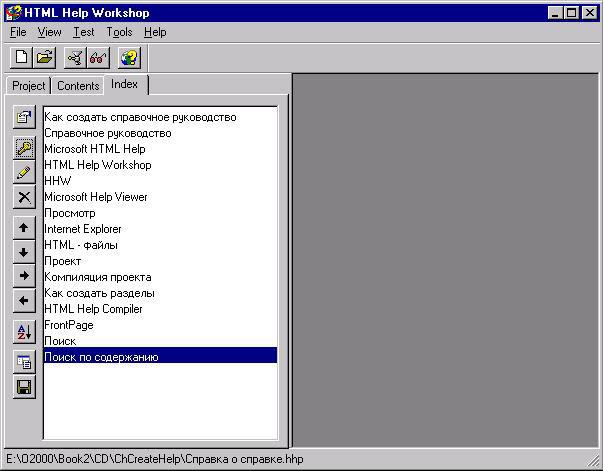Select 'Microsoft Help Viewer' keyword
The height and width of the screenshot is (471, 603).
pyautogui.click(x=160, y=197)
